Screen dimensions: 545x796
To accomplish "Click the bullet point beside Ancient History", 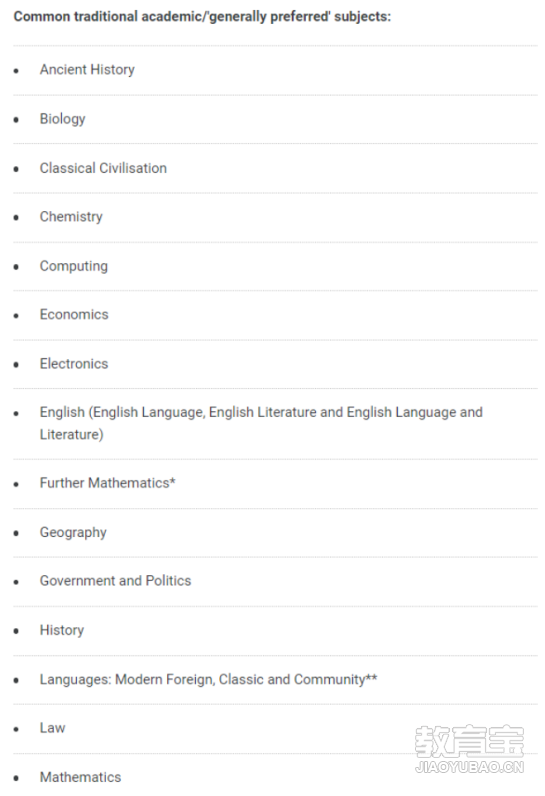I will (16, 71).
